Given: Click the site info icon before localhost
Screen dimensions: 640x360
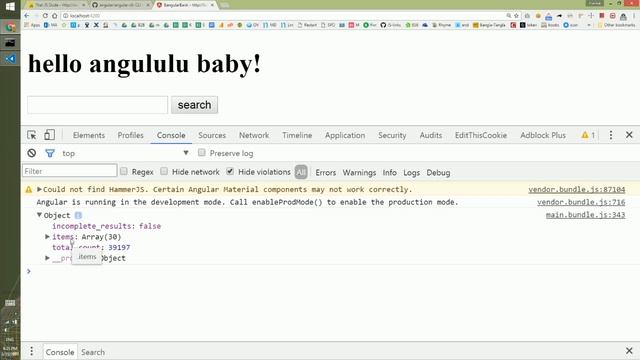Looking at the screenshot, I should pos(65,16).
